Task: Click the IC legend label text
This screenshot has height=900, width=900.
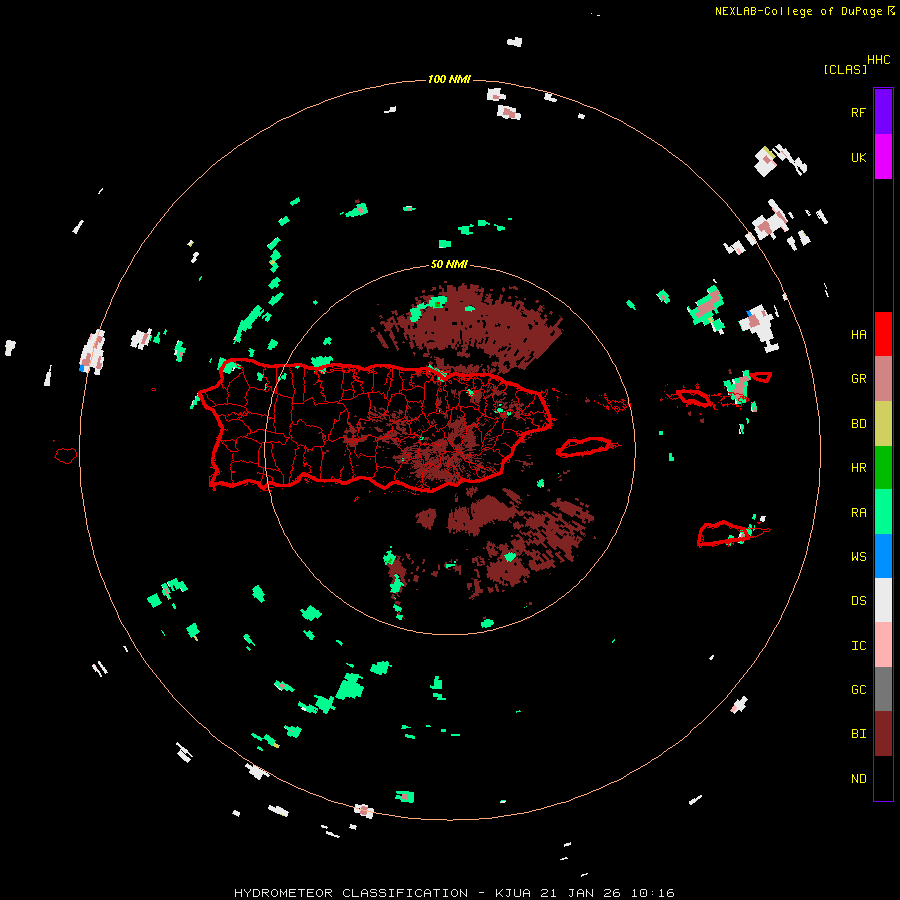Action: 859,646
